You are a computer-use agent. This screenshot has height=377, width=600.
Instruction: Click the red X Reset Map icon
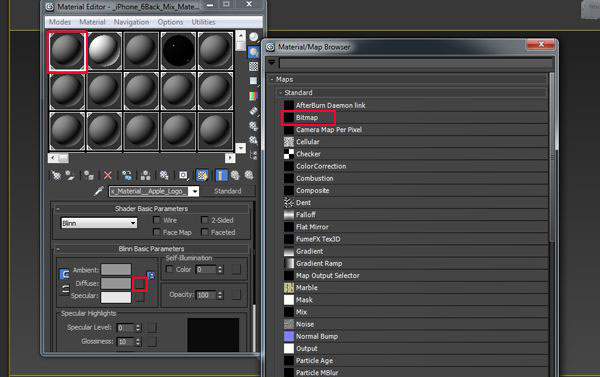(x=108, y=175)
